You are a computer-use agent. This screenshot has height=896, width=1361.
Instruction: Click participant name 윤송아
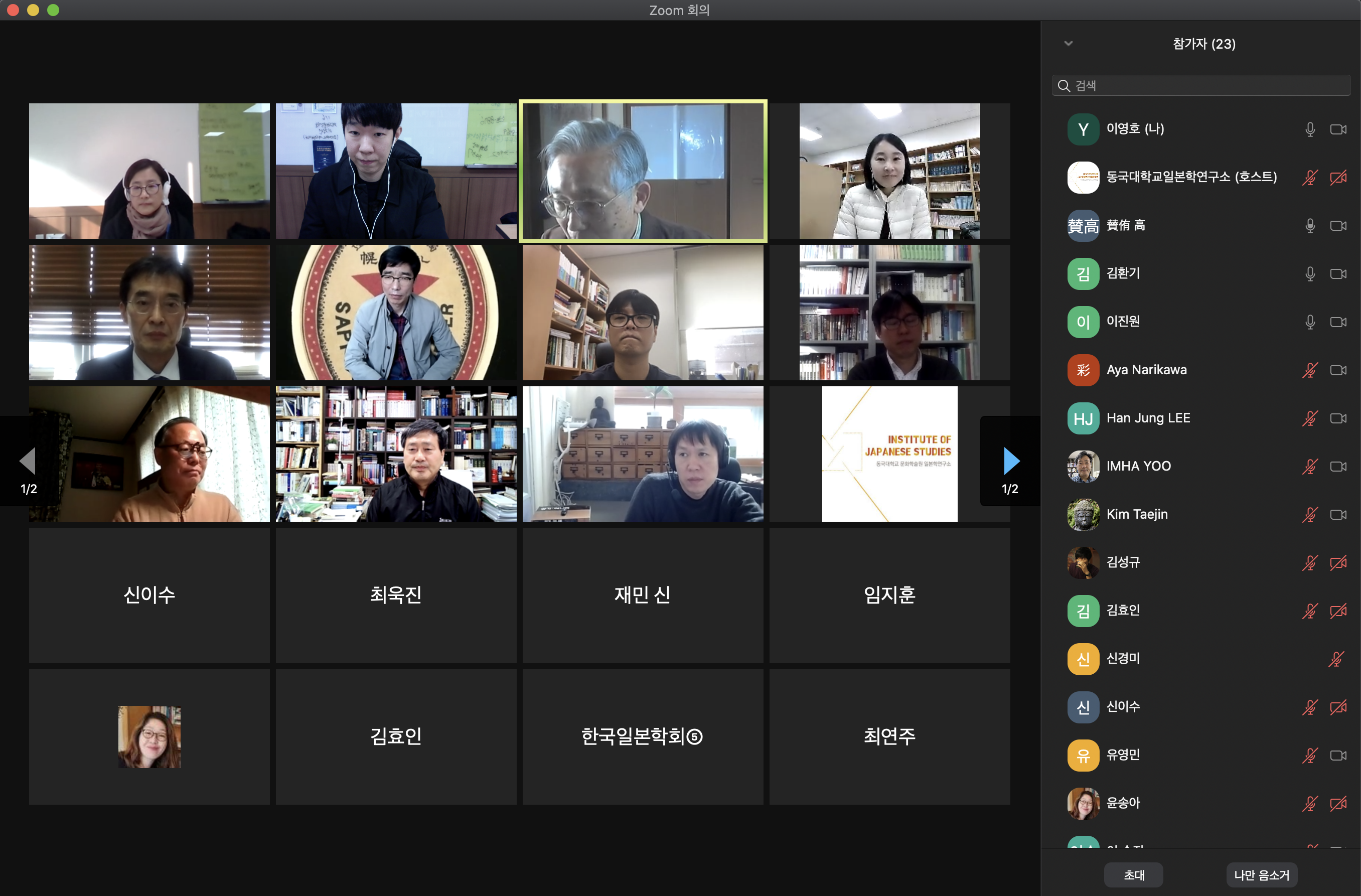1123,803
